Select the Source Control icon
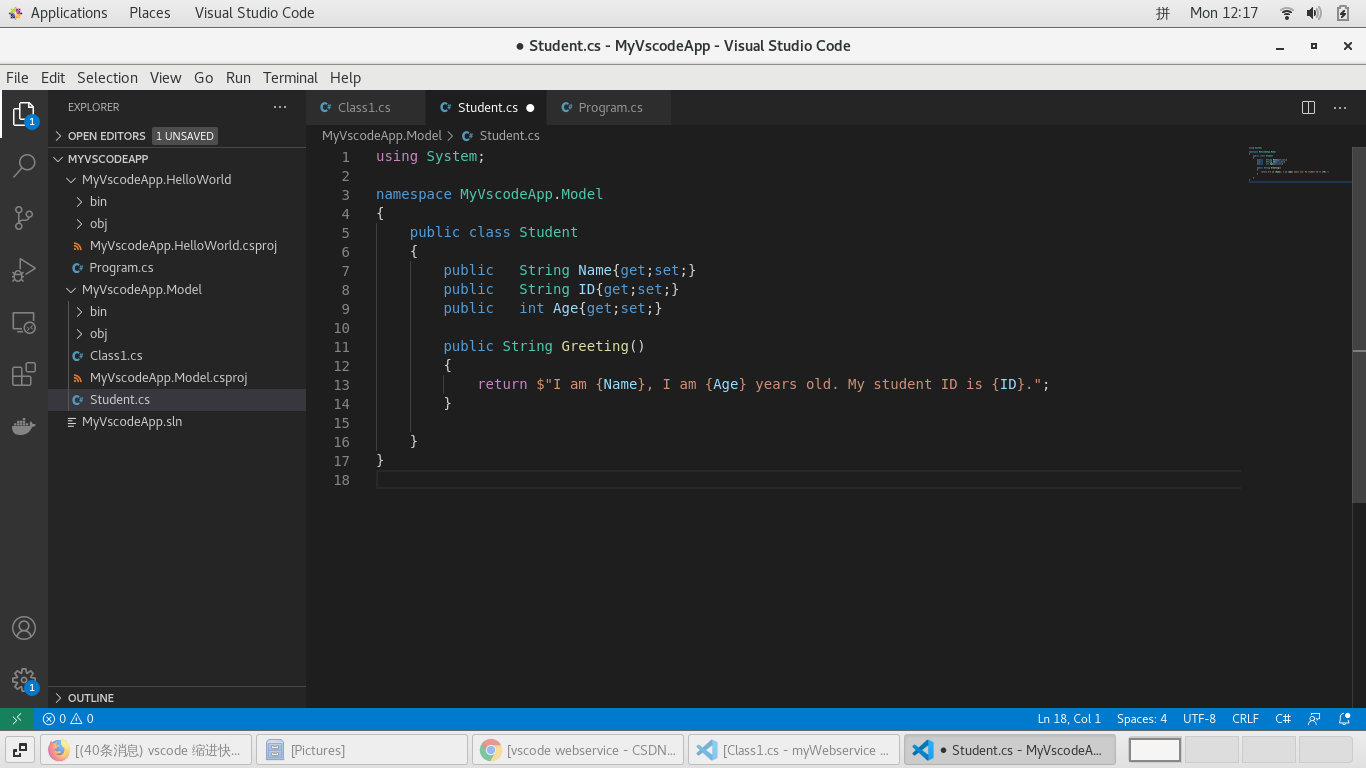This screenshot has height=768, width=1366. [x=24, y=218]
